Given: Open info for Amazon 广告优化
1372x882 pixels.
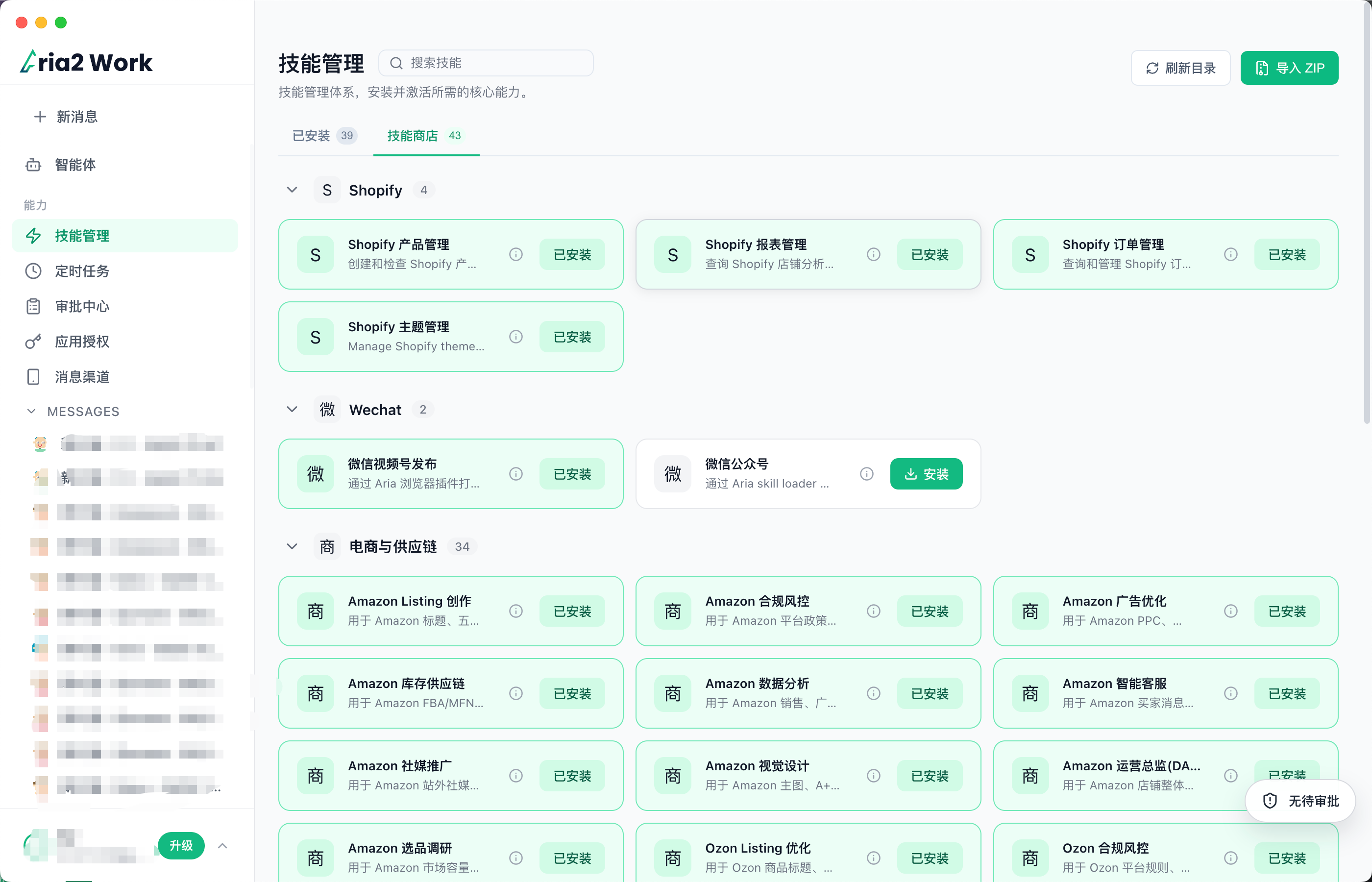Looking at the screenshot, I should pos(1230,611).
